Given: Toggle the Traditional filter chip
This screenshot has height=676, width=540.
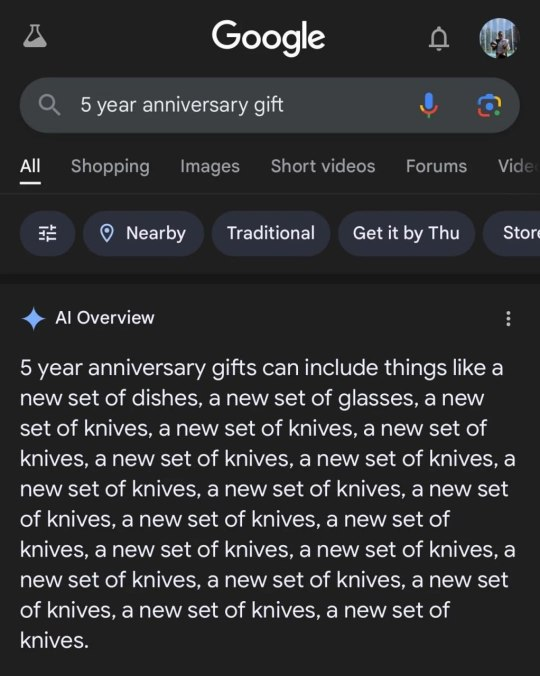Looking at the screenshot, I should pos(271,233).
